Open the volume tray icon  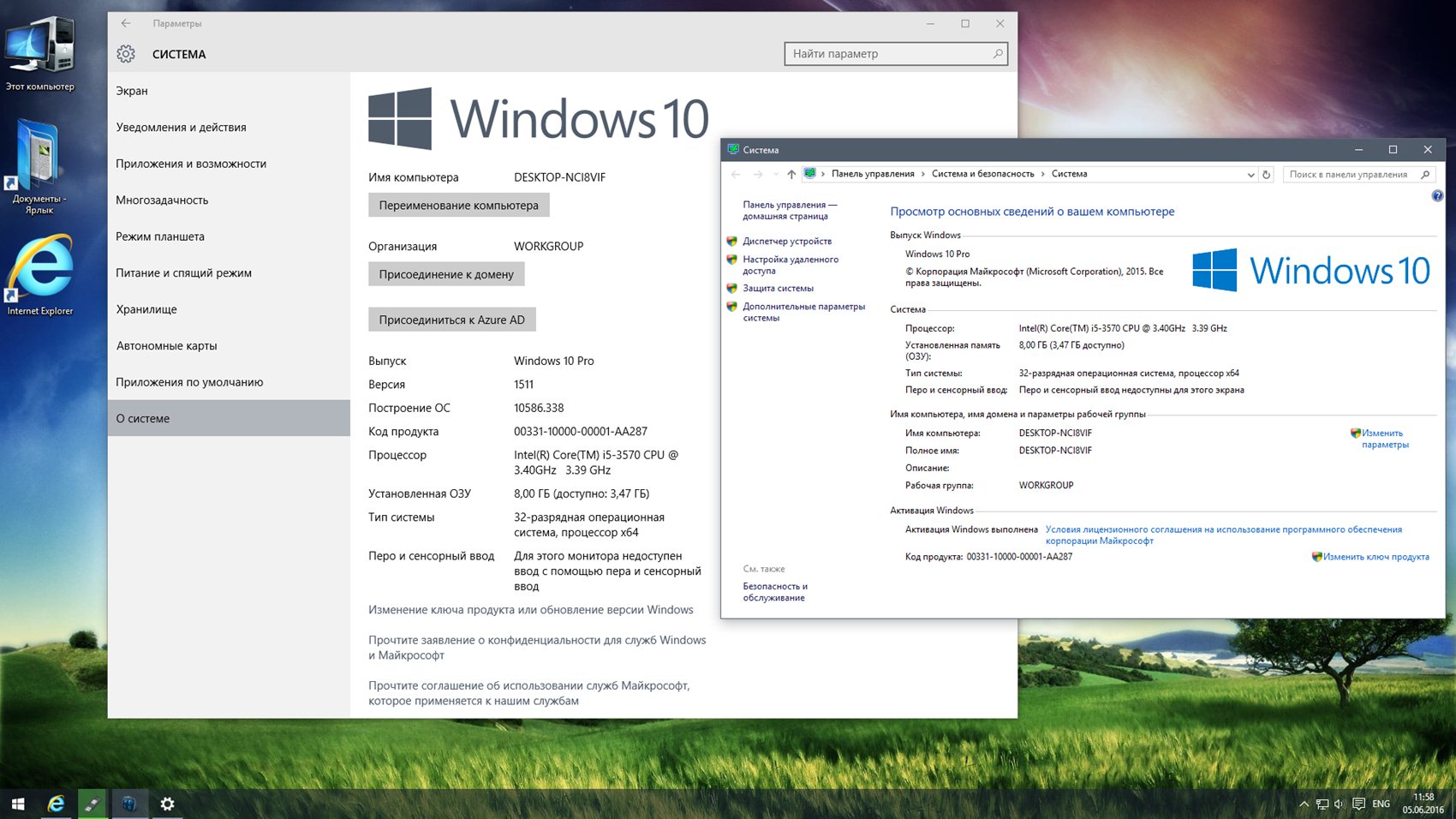[x=1340, y=804]
